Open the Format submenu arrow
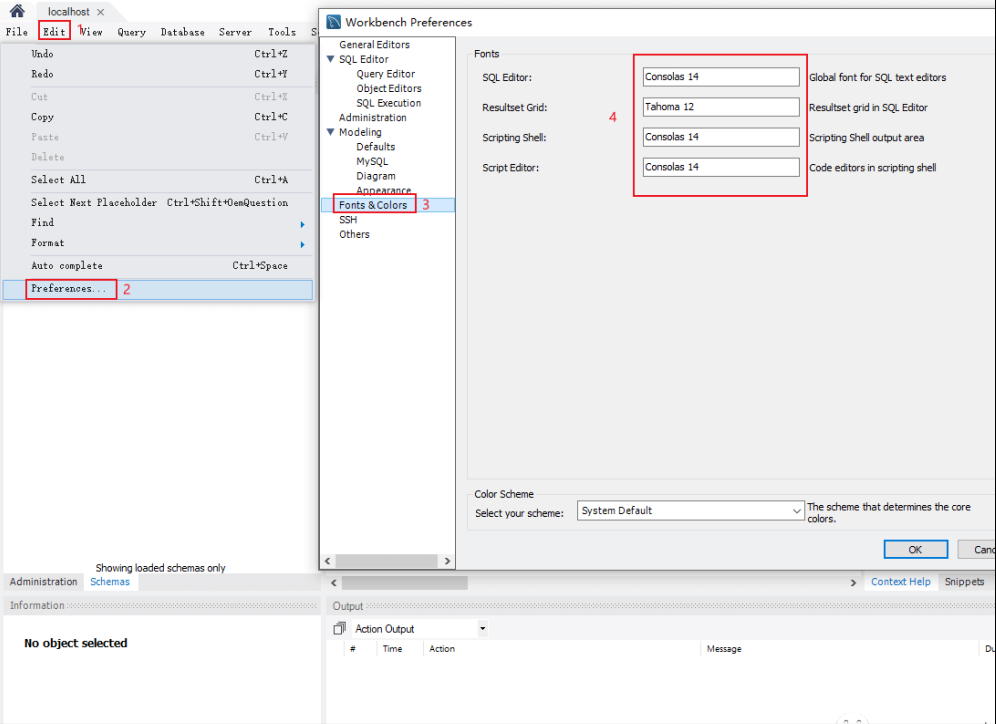The image size is (996, 724). pos(302,245)
